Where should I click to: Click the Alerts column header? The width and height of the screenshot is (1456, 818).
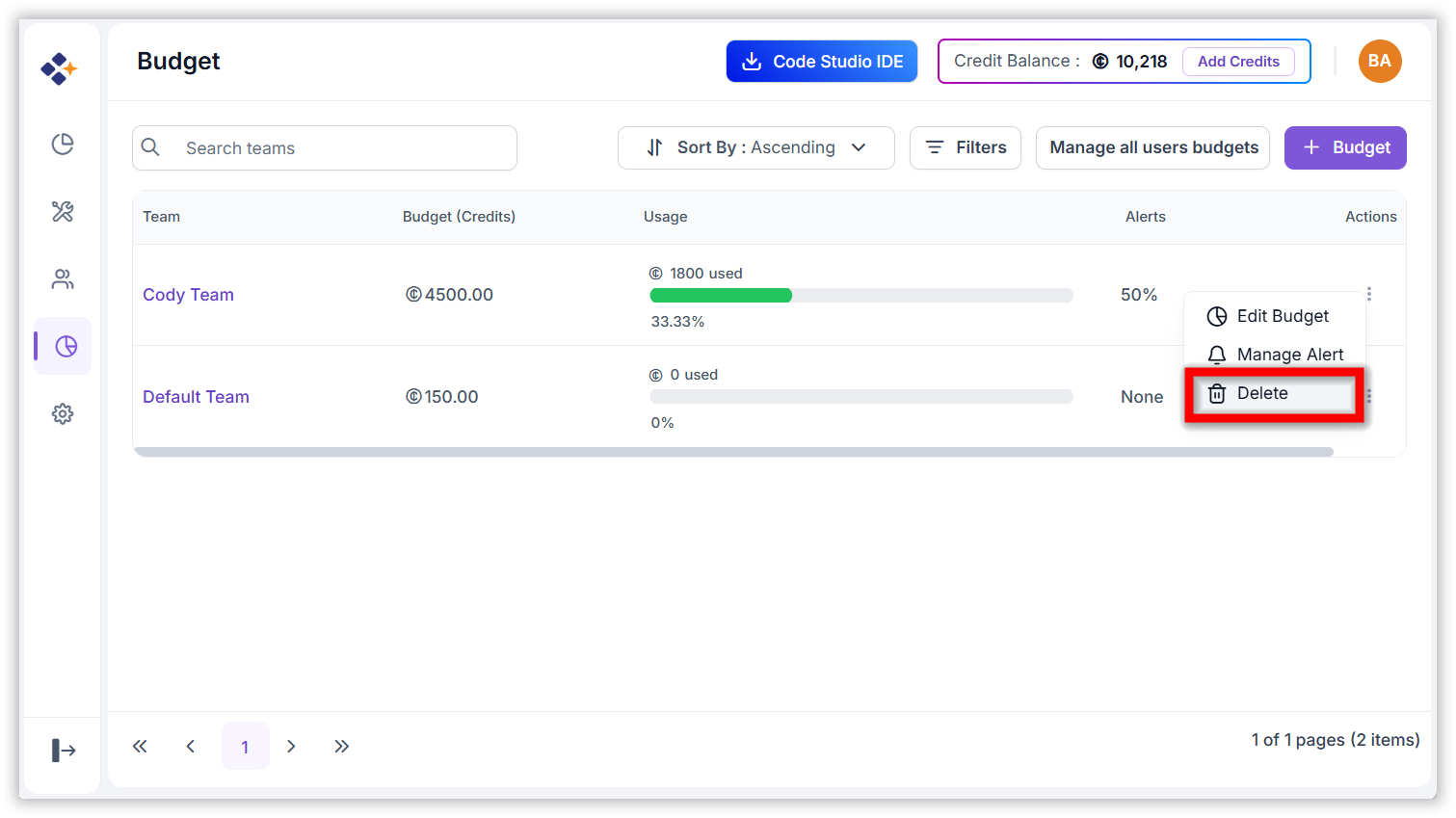1146,217
